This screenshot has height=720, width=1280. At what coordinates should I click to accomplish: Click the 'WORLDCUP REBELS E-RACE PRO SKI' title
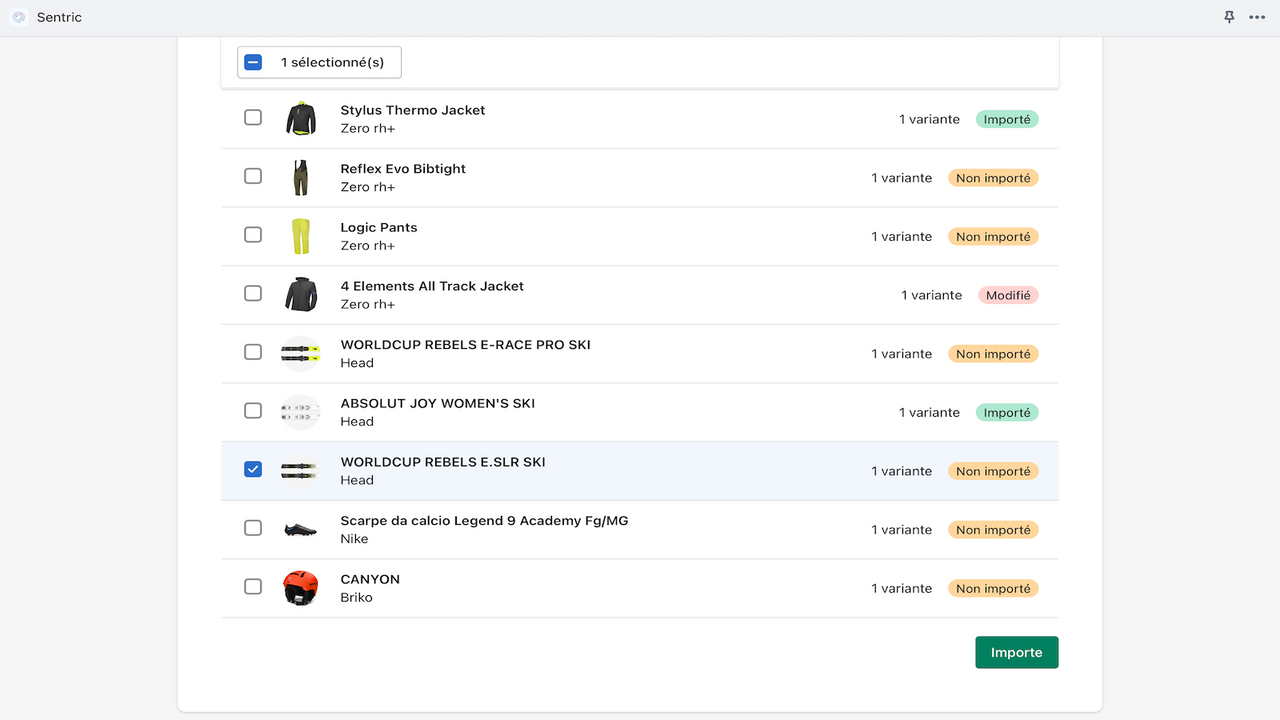[x=466, y=345]
